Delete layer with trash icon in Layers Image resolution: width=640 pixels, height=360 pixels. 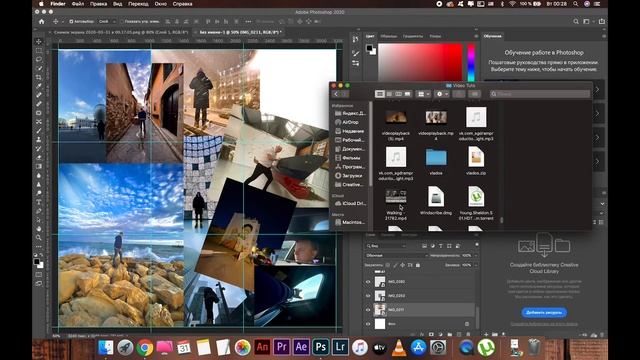click(x=468, y=334)
